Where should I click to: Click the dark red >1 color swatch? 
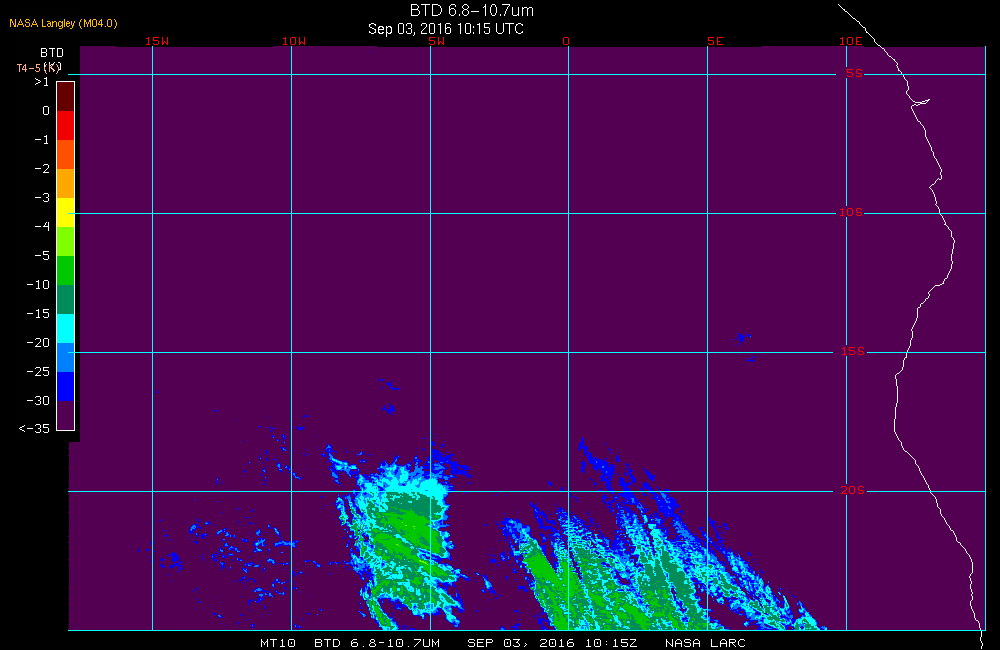[66, 97]
